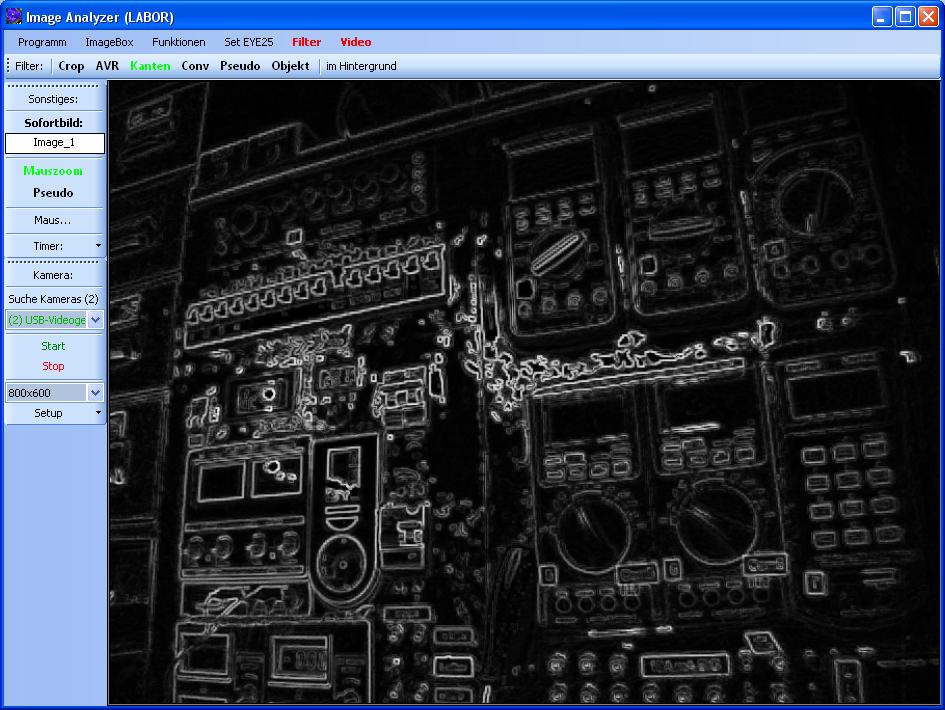This screenshot has height=710, width=945.
Task: Click the Objekt filter in toolbar
Action: pyautogui.click(x=290, y=66)
